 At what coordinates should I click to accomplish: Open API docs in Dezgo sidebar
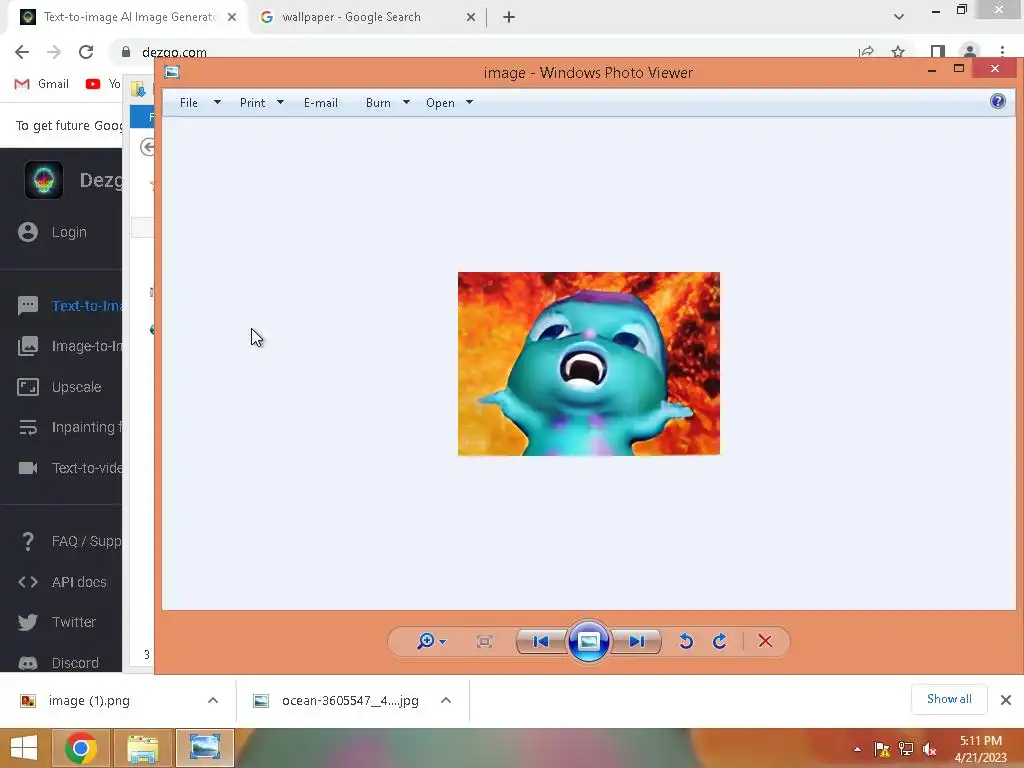(61, 581)
